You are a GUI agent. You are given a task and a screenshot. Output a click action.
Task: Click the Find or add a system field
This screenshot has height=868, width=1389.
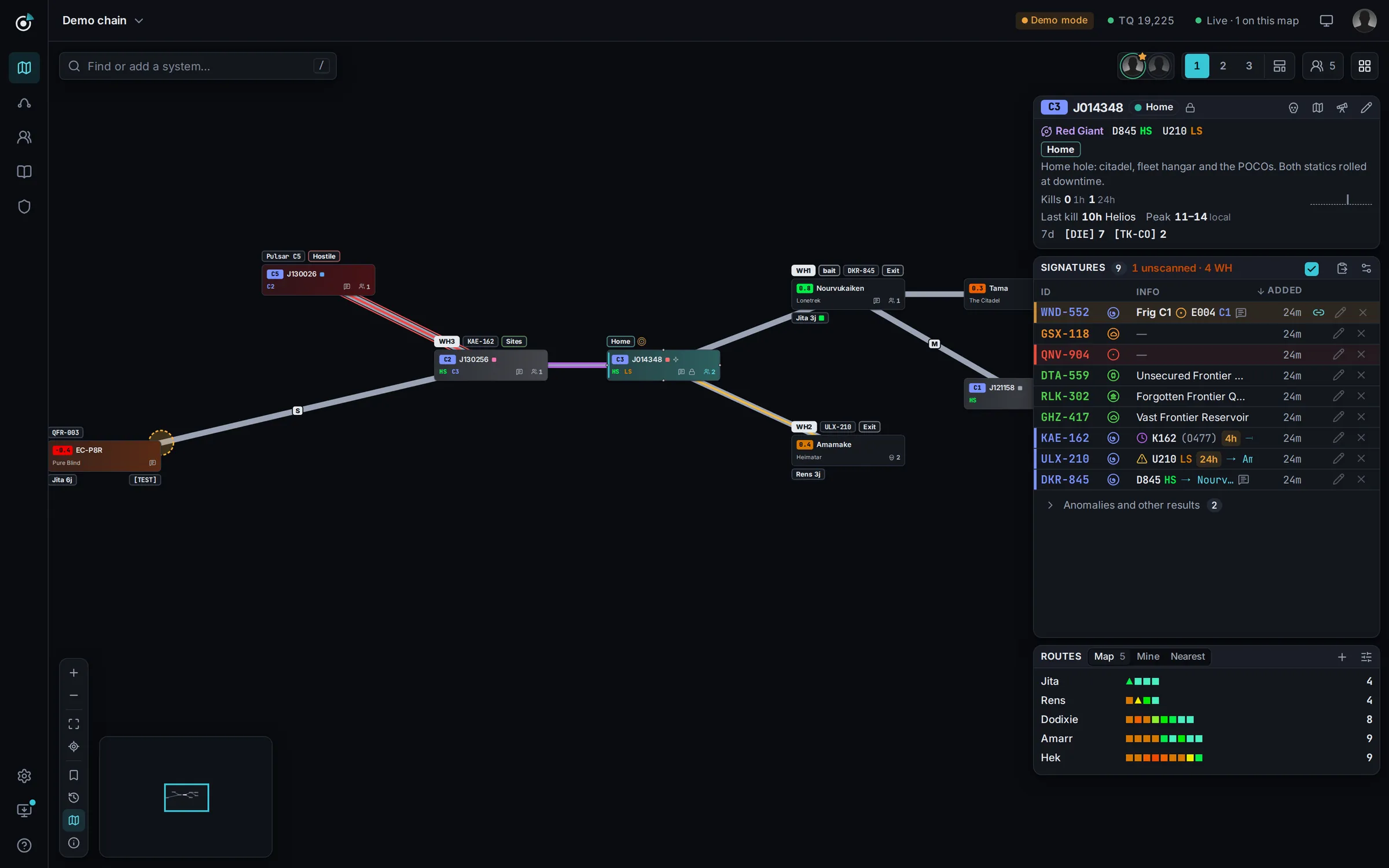[x=197, y=66]
